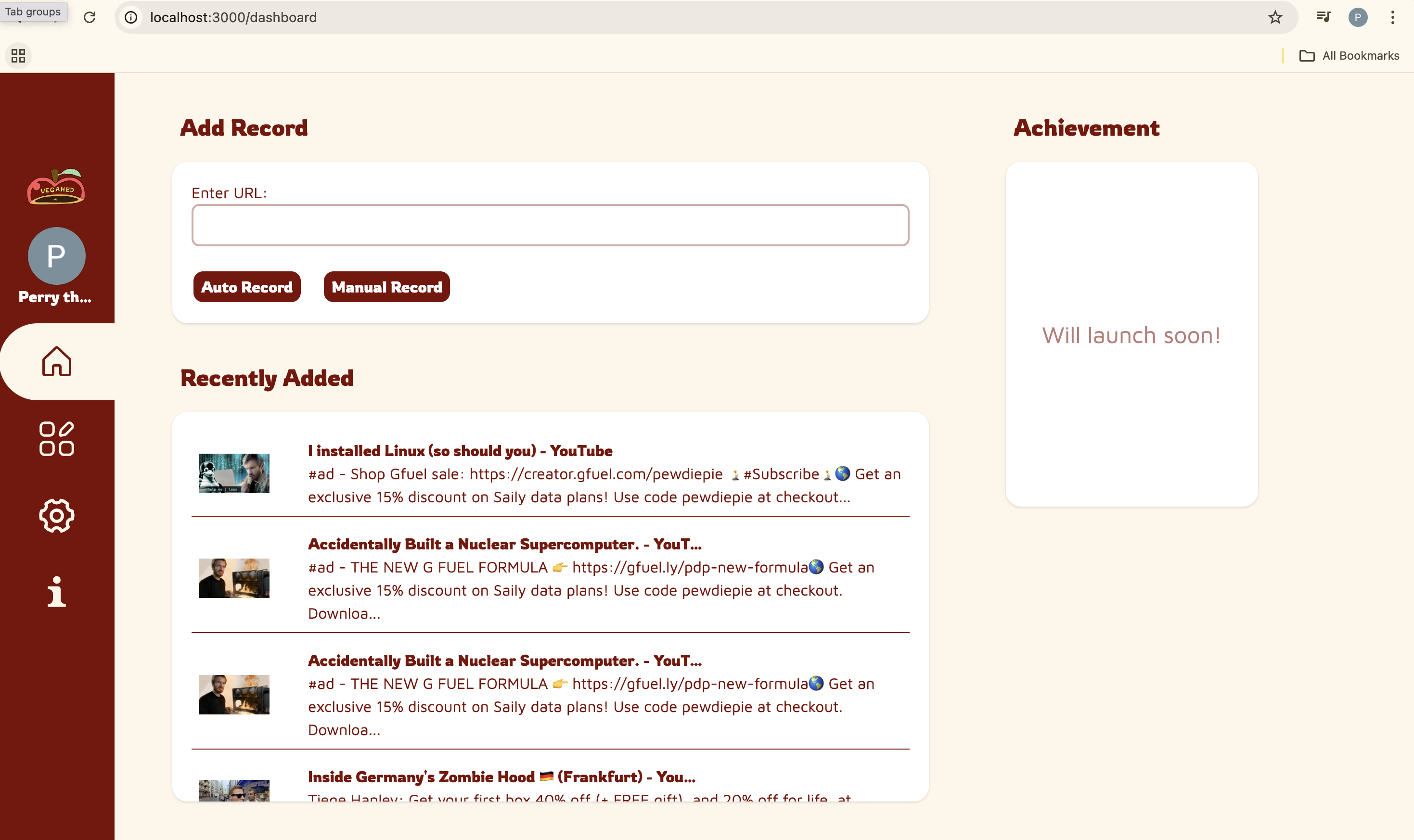
Task: Open Inside Germany's Zombie Hood record
Action: pyautogui.click(x=501, y=776)
